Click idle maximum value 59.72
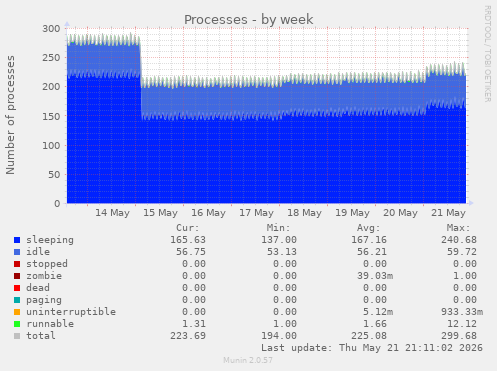The height and width of the screenshot is (371, 497). coord(462,252)
